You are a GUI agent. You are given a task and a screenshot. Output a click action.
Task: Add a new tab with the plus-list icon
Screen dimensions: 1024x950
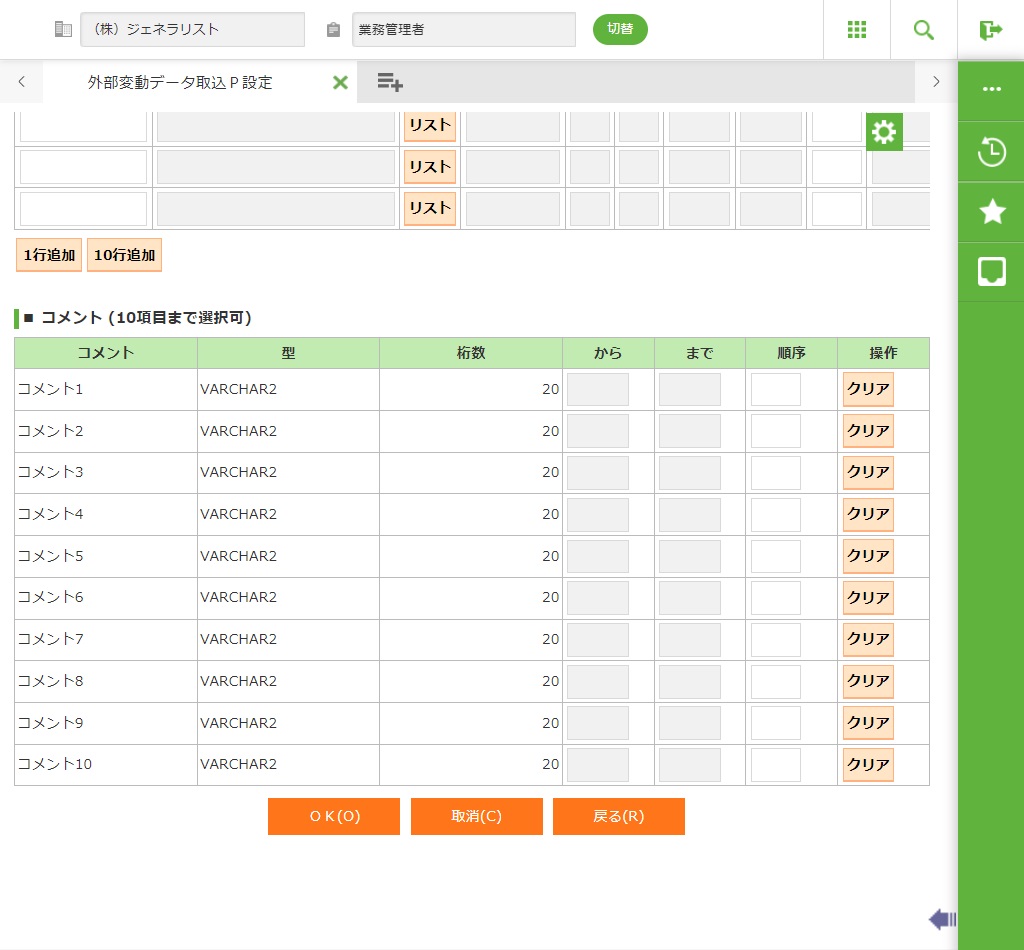tap(390, 83)
